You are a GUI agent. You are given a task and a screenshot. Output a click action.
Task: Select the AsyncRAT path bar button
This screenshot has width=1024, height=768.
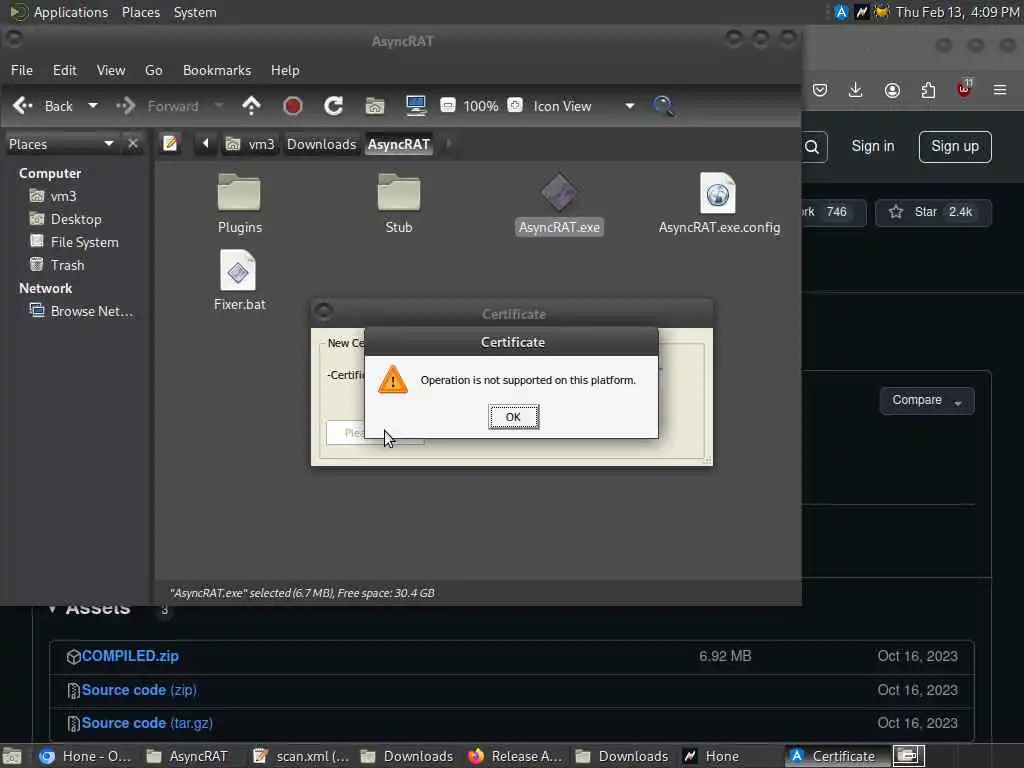[x=399, y=144]
